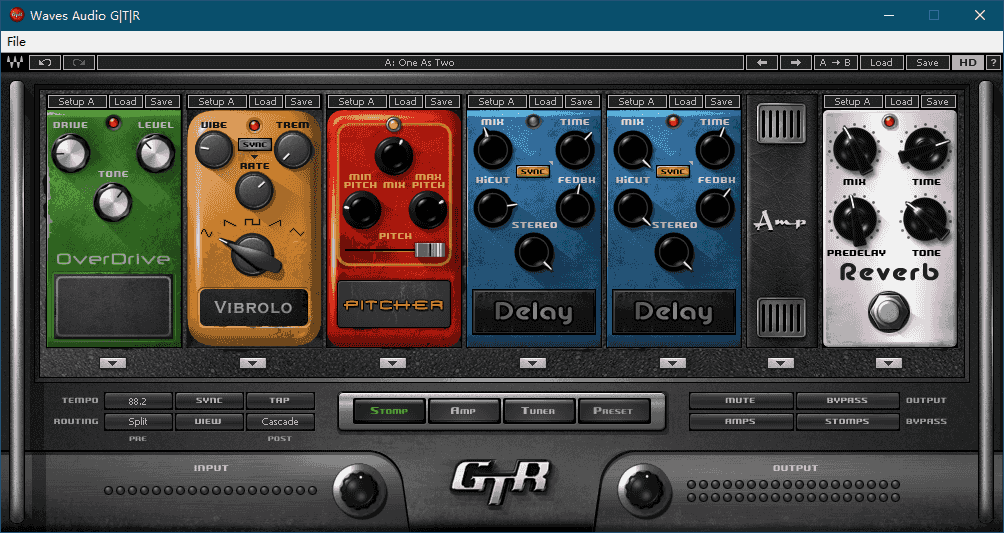Click the Vibrolo RATE knob
The image size is (1004, 533).
(254, 191)
